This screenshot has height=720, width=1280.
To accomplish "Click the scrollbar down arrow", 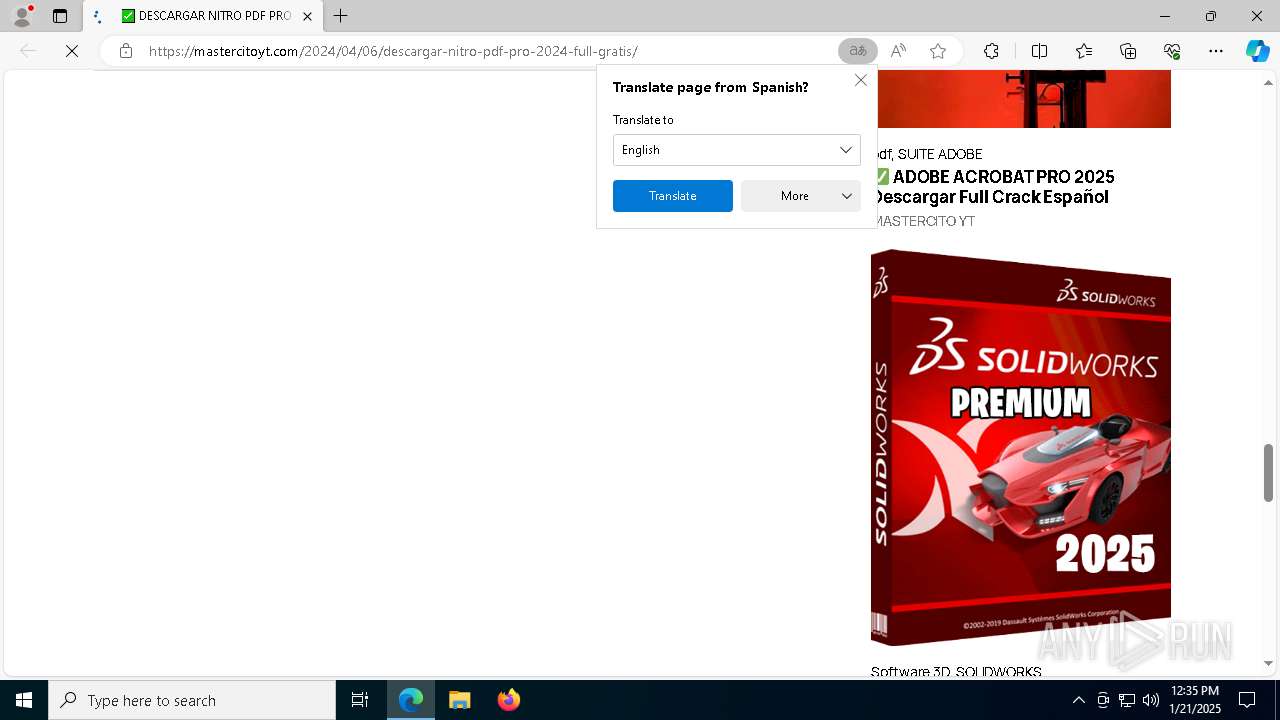I will tap(1269, 663).
